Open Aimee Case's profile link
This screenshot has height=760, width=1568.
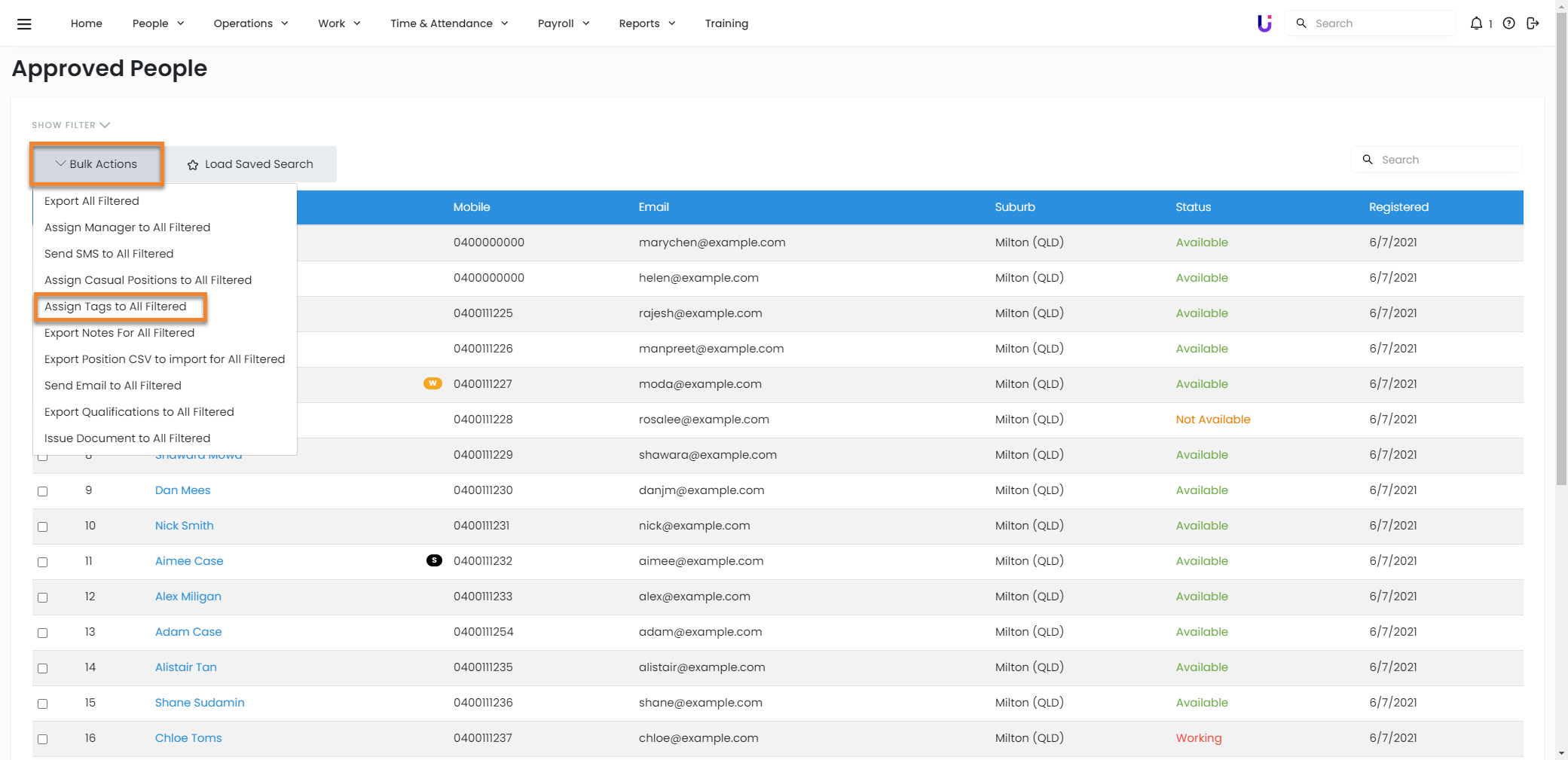[189, 561]
